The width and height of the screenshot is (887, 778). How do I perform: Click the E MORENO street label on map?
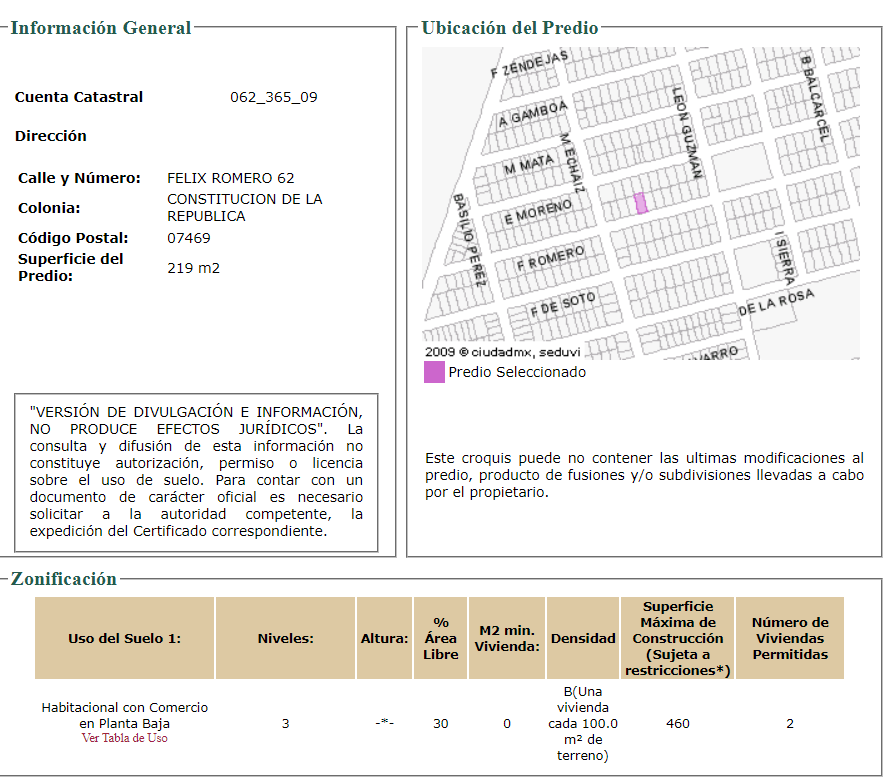click(538, 212)
